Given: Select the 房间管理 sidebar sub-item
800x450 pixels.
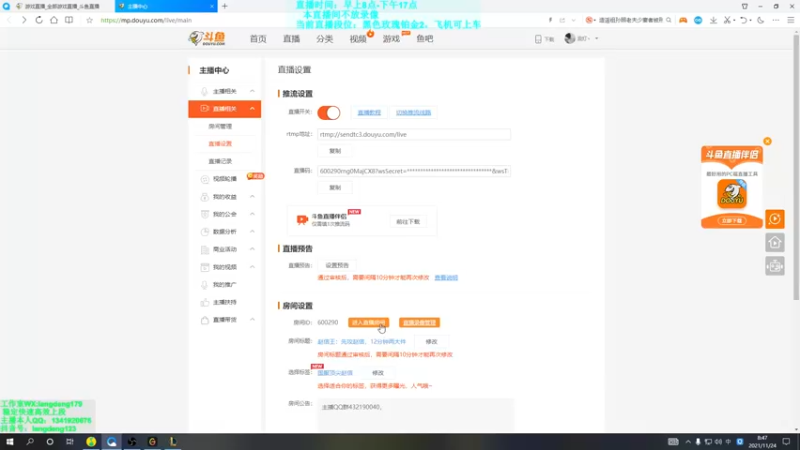Looking at the screenshot, I should 220,126.
